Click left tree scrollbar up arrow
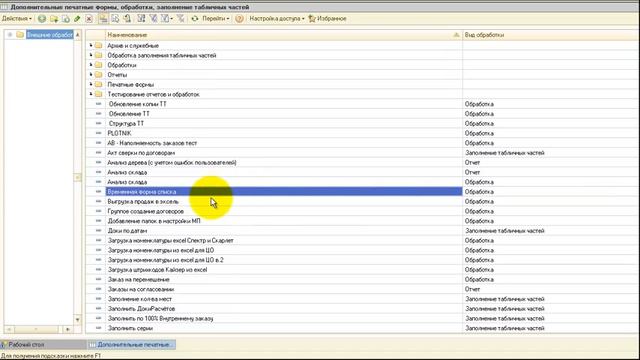This screenshot has width=640, height=360. (78, 35)
